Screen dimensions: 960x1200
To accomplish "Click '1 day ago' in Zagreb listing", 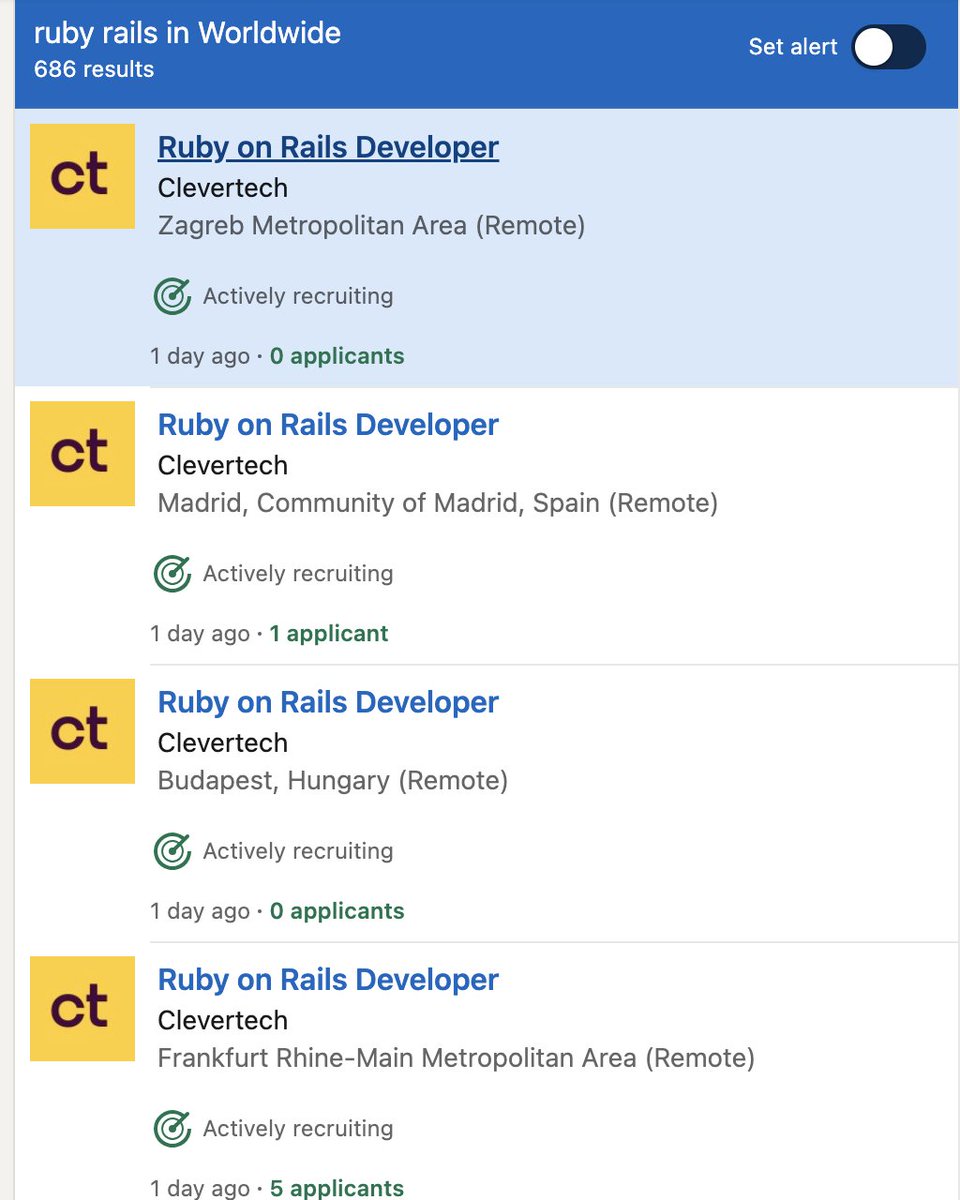I will [200, 356].
